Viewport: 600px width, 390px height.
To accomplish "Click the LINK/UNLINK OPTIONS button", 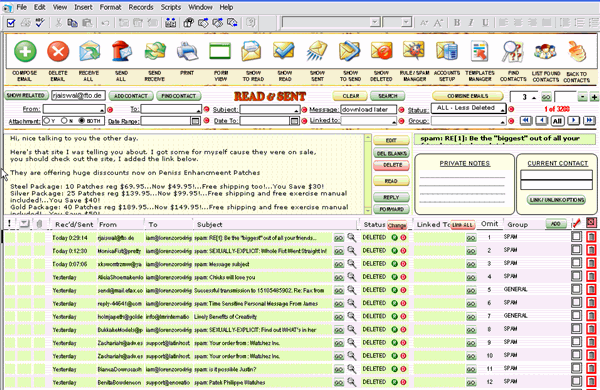I will pos(557,200).
